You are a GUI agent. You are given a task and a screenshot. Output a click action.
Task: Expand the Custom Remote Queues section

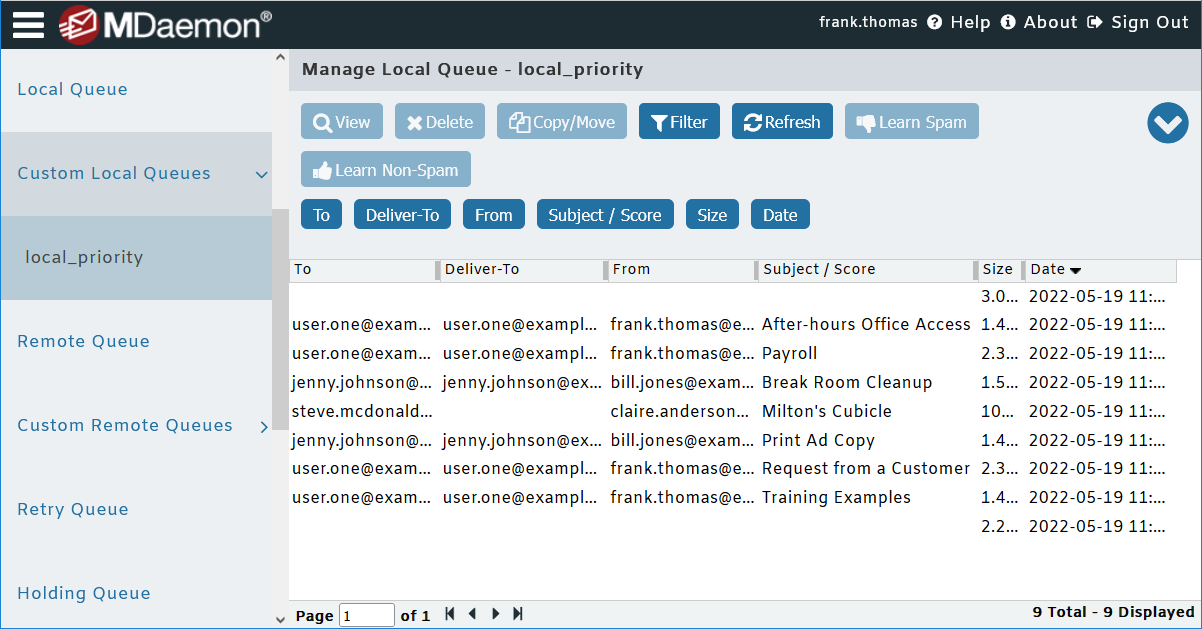pyautogui.click(x=265, y=426)
